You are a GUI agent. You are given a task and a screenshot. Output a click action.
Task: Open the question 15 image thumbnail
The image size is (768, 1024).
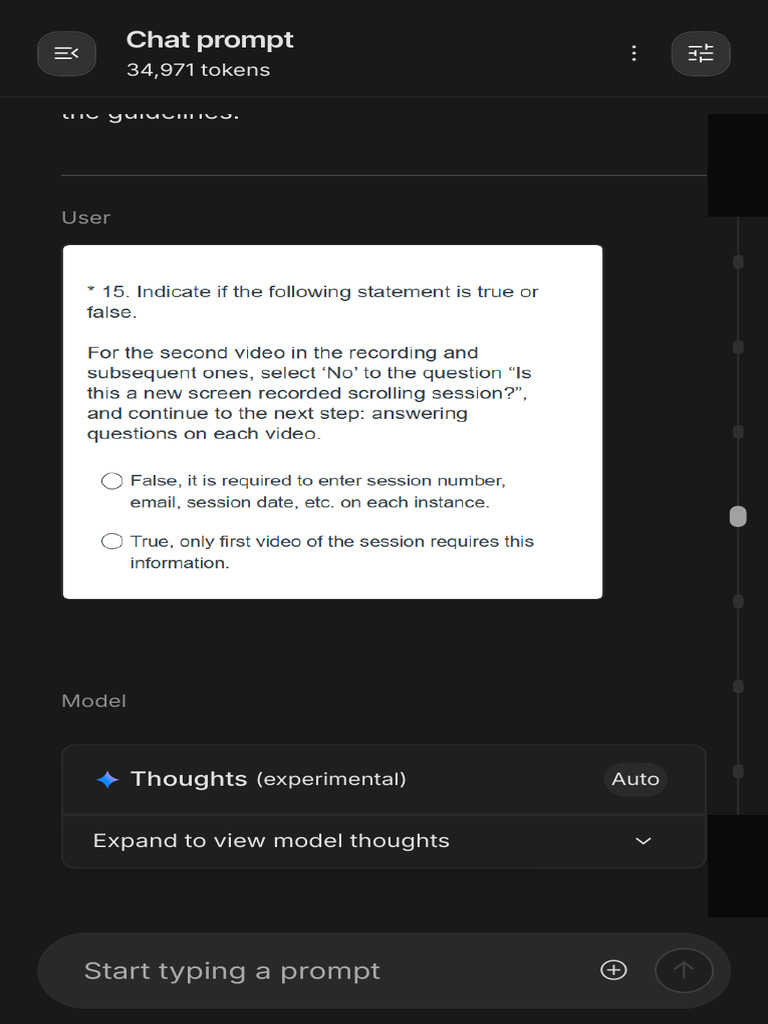pyautogui.click(x=332, y=422)
